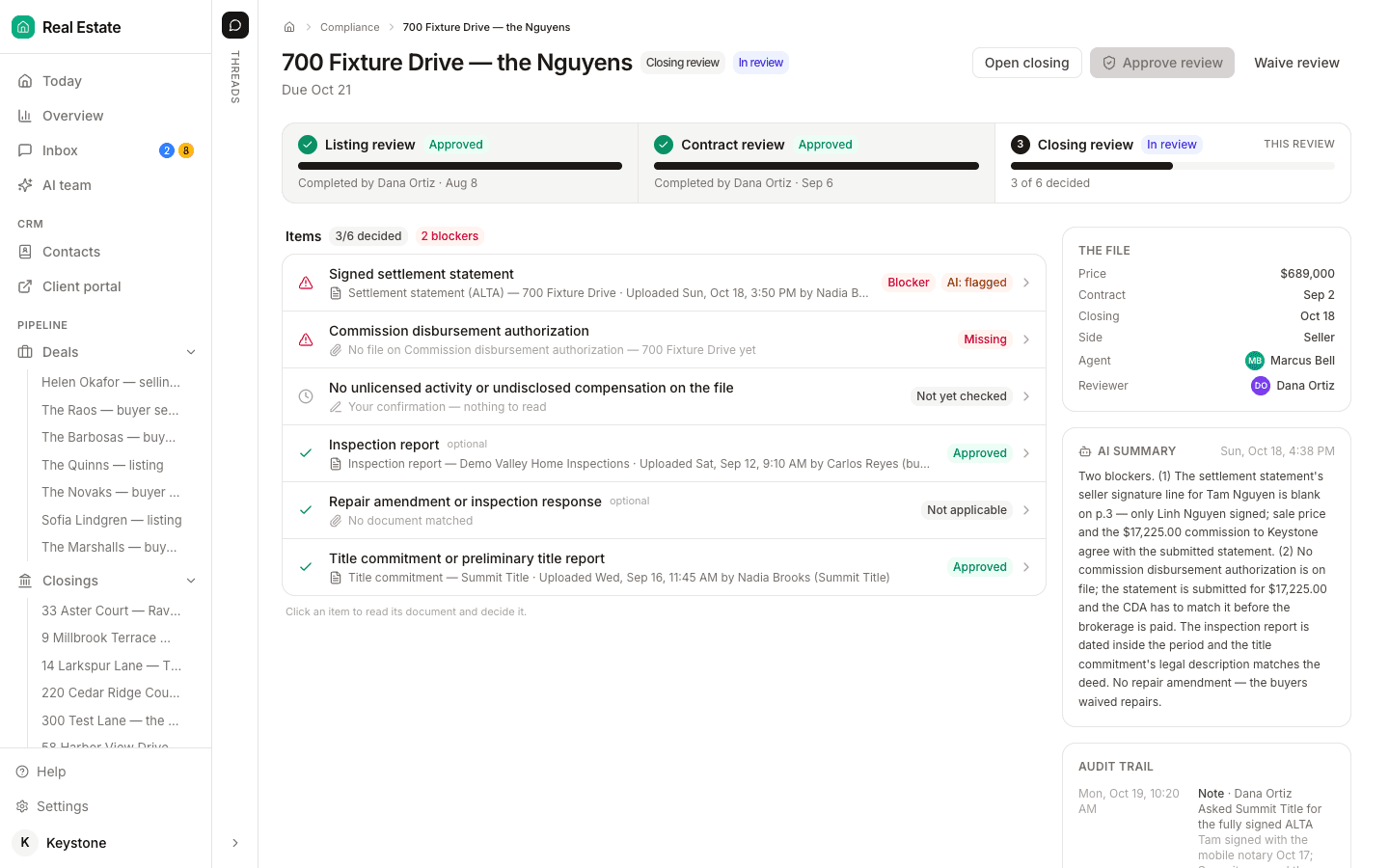Select the Closing review stage tab

point(1173,163)
